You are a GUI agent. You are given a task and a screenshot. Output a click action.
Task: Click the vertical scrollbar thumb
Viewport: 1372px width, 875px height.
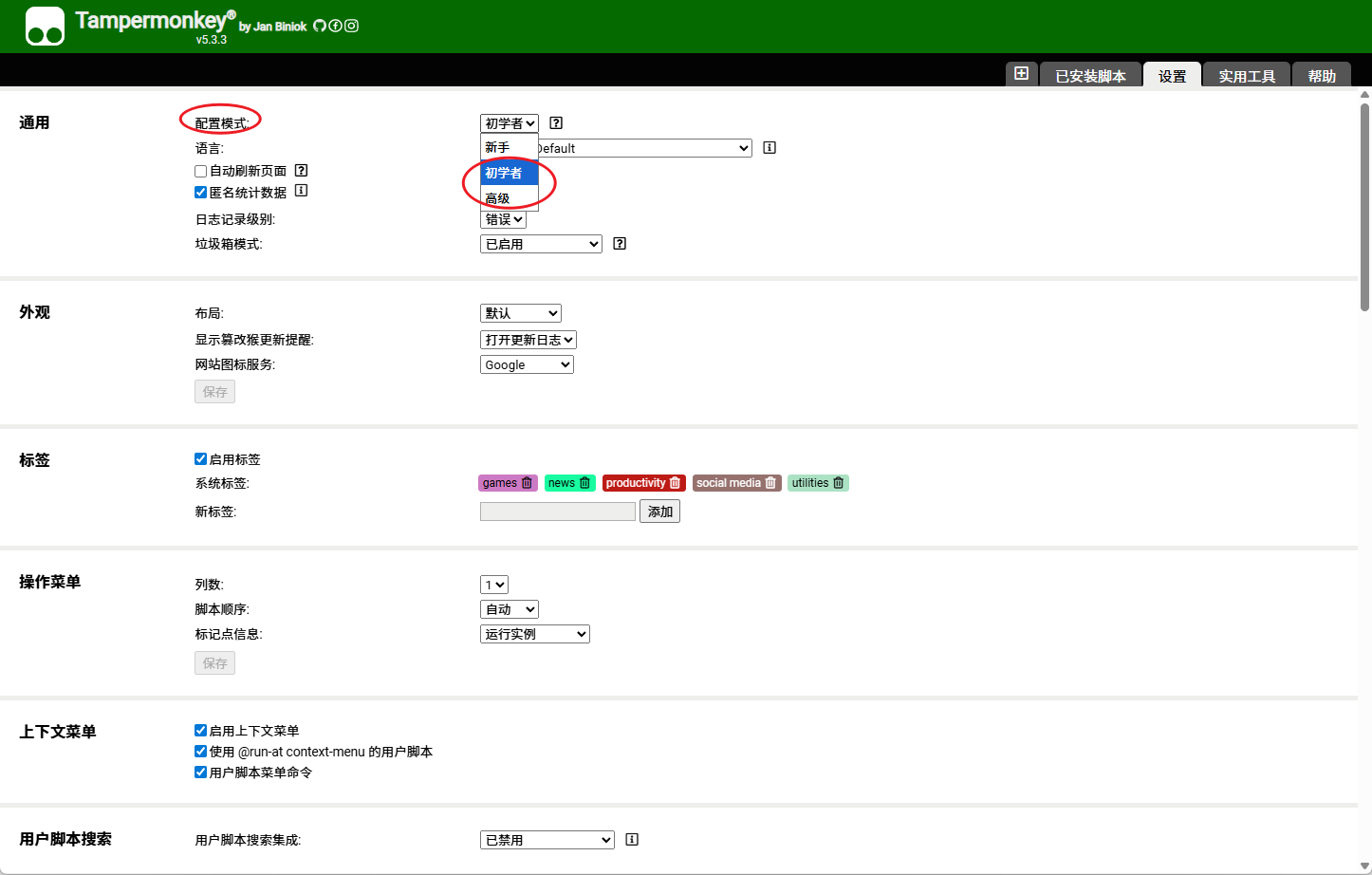point(1364,207)
